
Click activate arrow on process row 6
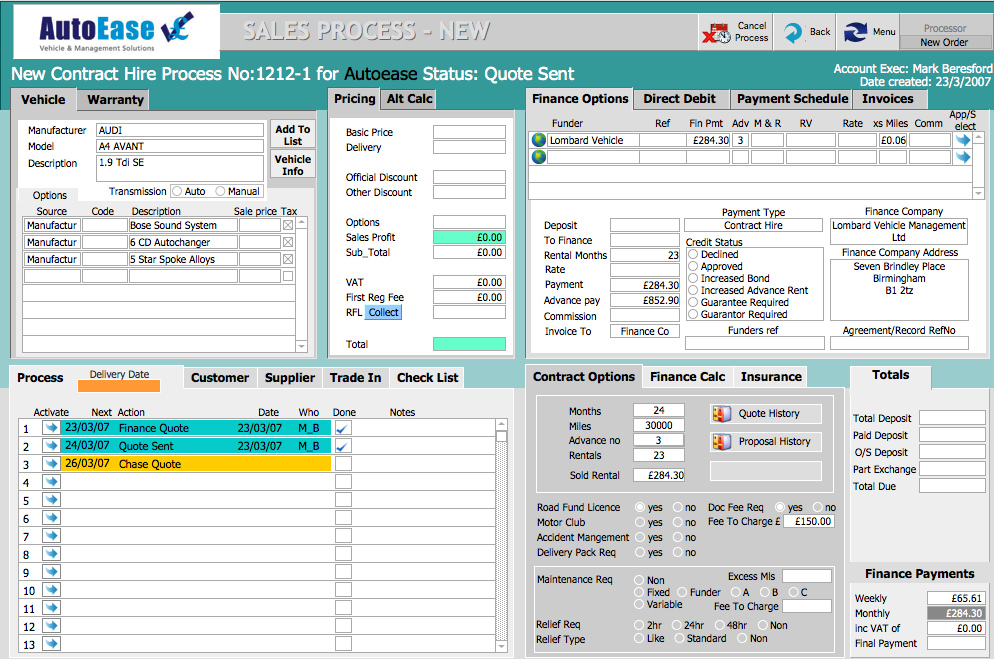tap(51, 518)
